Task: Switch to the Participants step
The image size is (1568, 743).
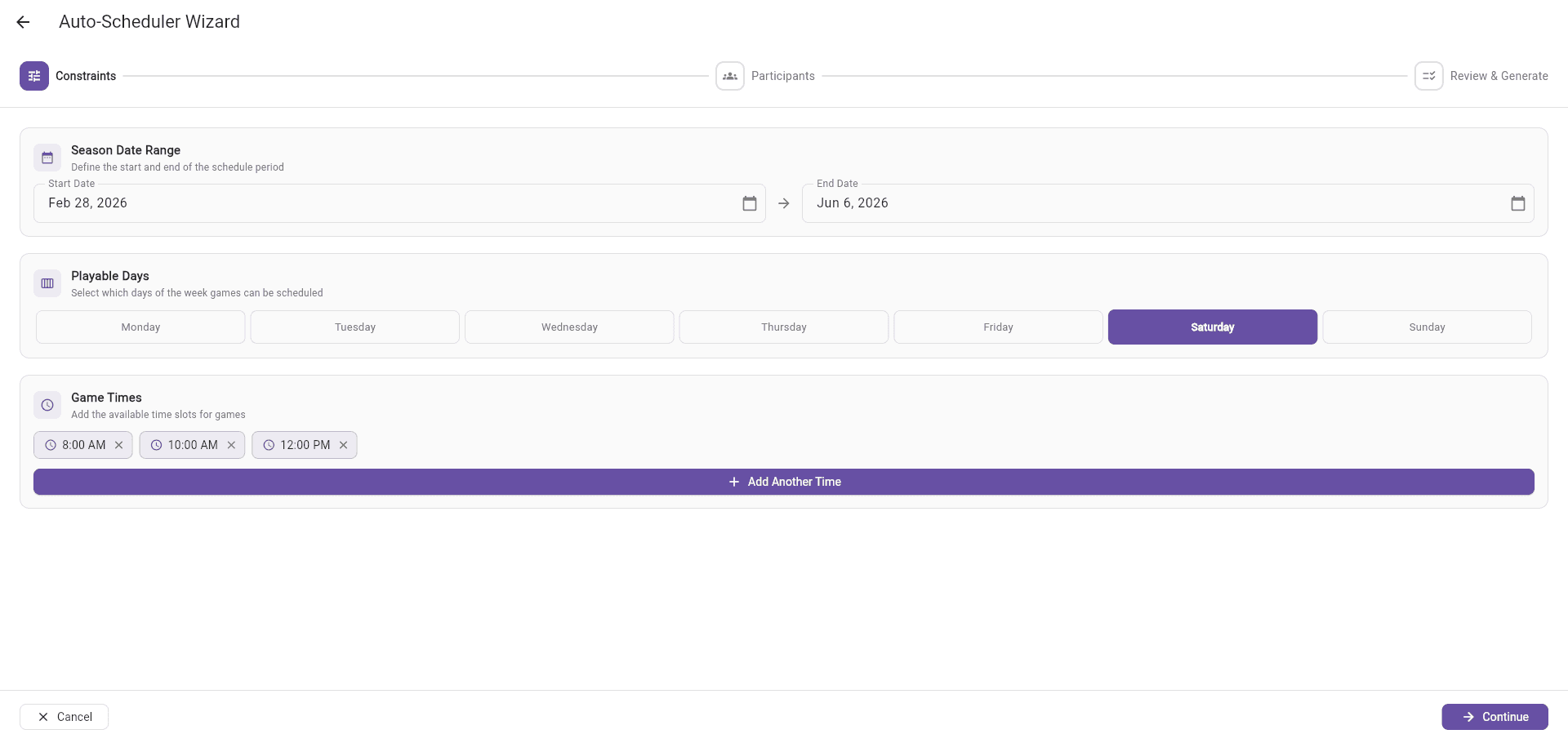Action: pos(783,76)
